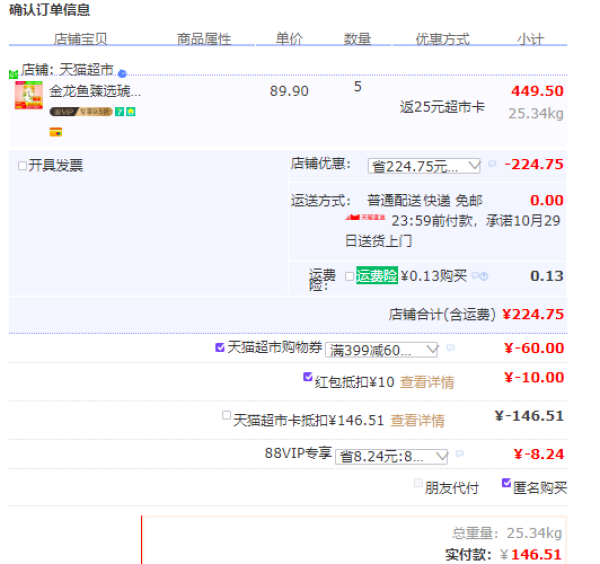Check the 朋友代付 option
Image resolution: width=600 pixels, height=564 pixels.
pos(418,483)
